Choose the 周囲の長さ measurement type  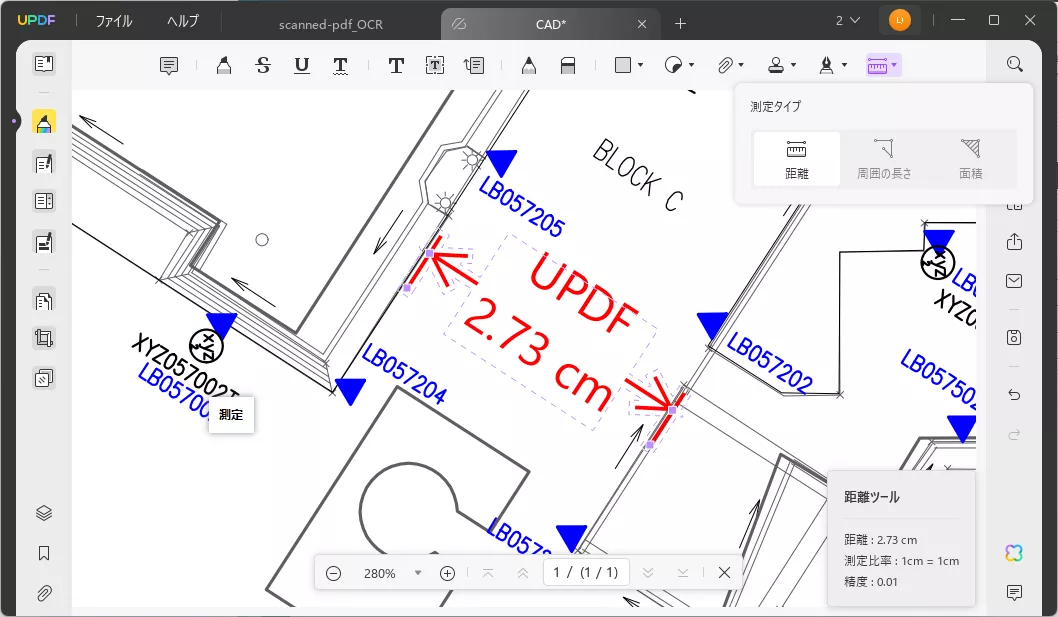coord(884,159)
